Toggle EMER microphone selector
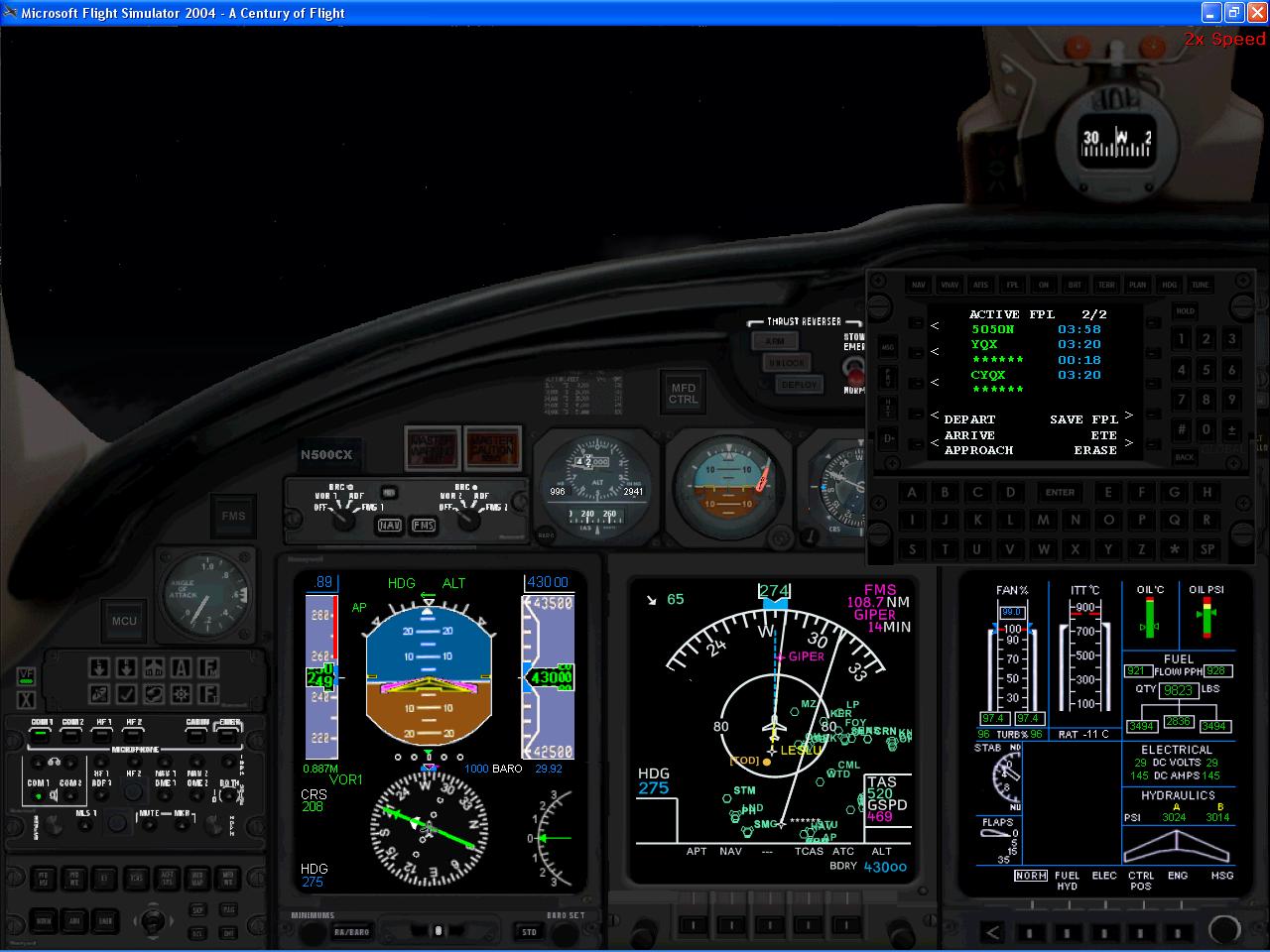 coord(229,735)
